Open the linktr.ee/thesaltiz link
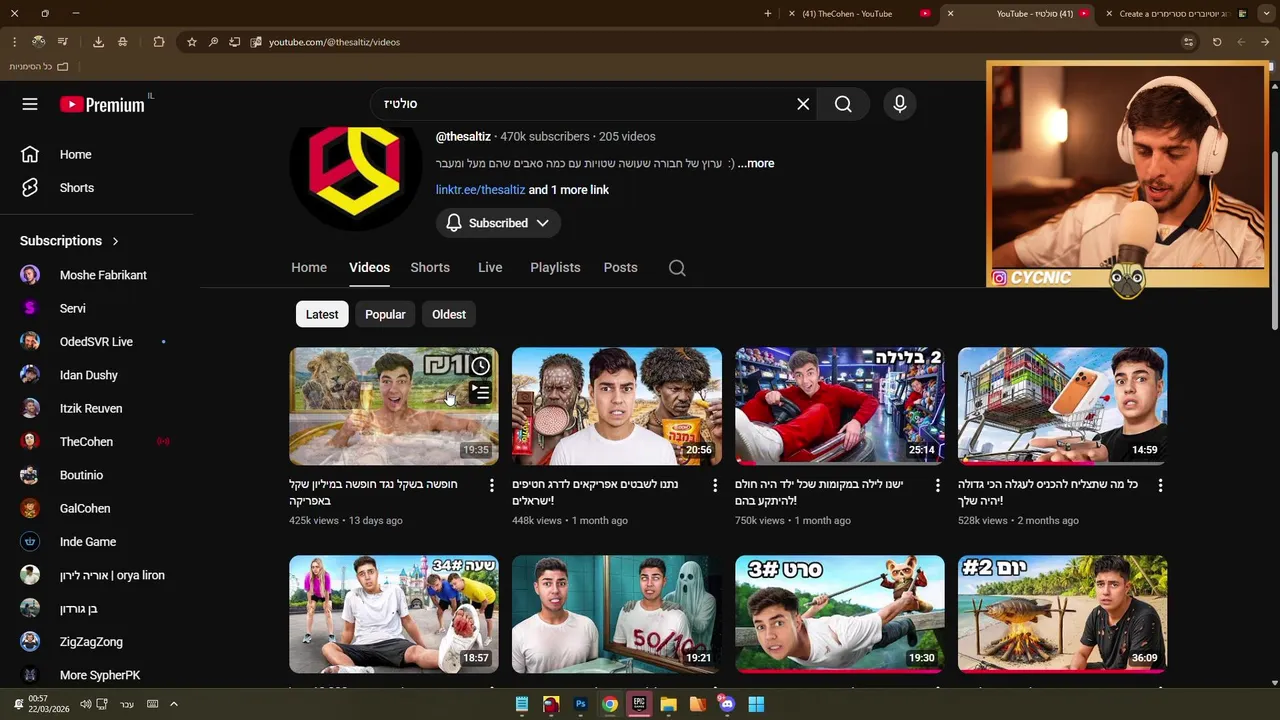The width and height of the screenshot is (1280, 720). 480,190
